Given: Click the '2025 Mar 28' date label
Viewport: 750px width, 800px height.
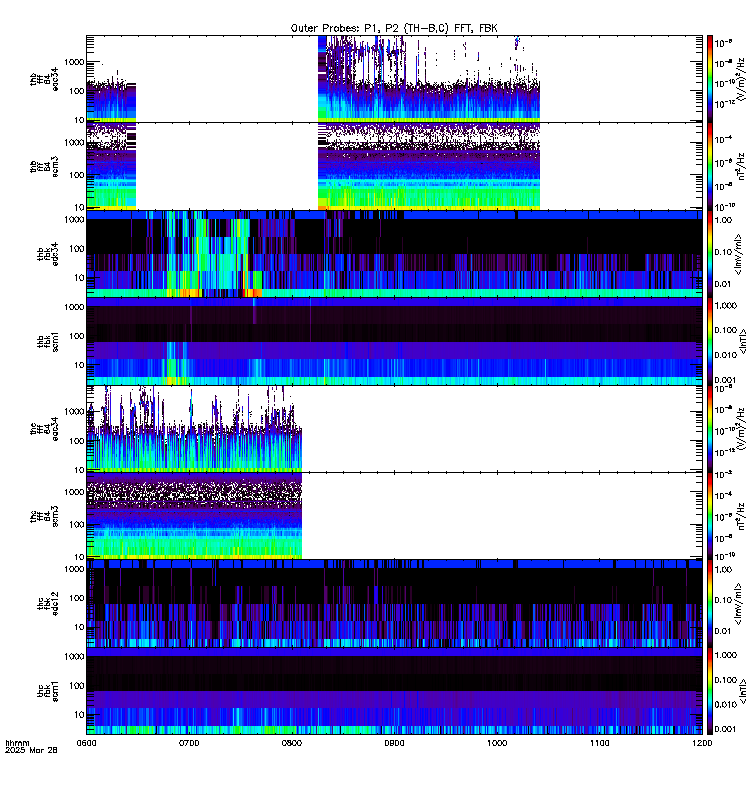Looking at the screenshot, I should 31,750.
